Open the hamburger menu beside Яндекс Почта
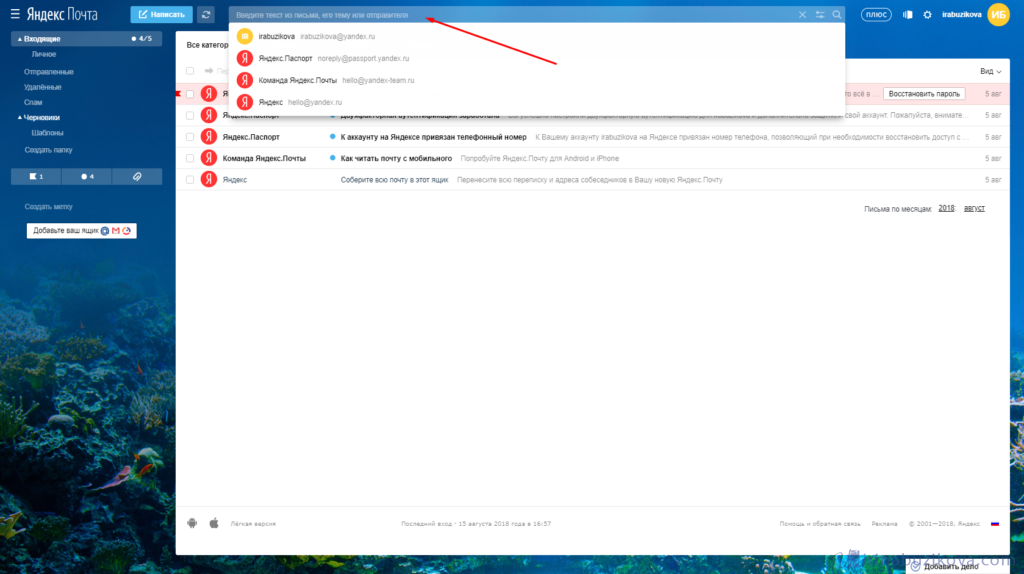This screenshot has width=1024, height=574. [14, 15]
